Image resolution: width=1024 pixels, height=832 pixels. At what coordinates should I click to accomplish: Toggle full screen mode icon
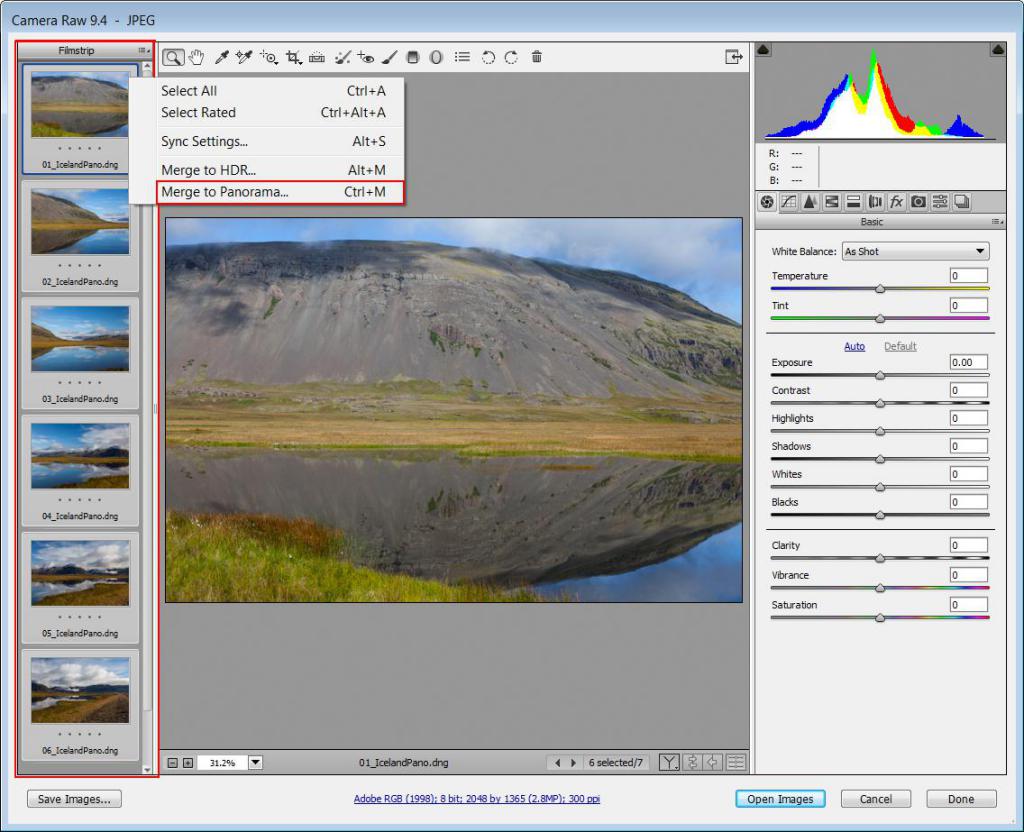(734, 57)
